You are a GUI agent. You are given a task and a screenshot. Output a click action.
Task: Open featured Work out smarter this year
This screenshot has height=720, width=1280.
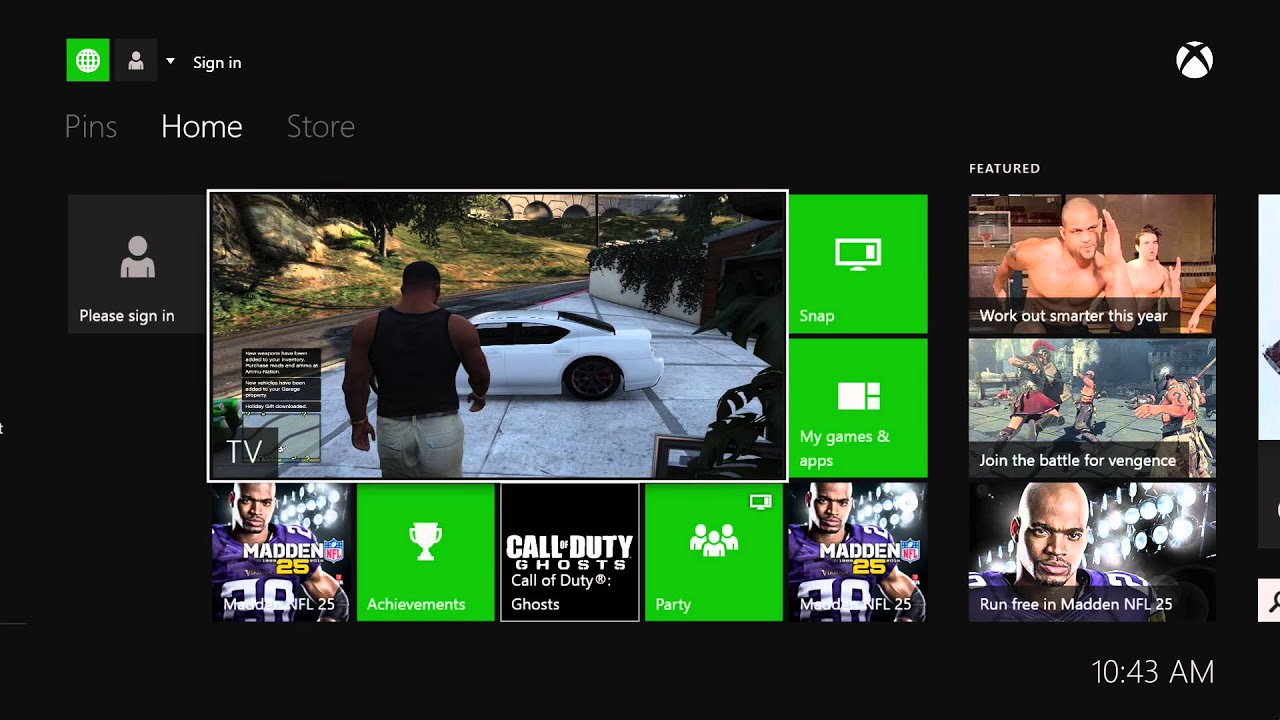1092,264
